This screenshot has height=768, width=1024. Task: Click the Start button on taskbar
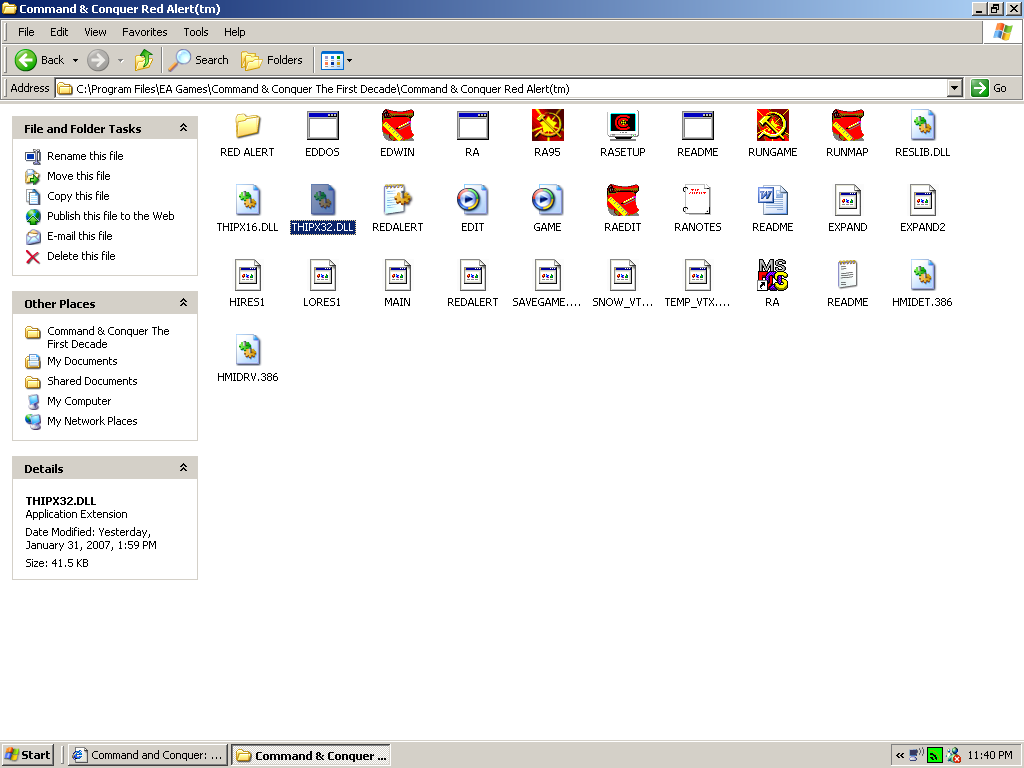pos(28,755)
